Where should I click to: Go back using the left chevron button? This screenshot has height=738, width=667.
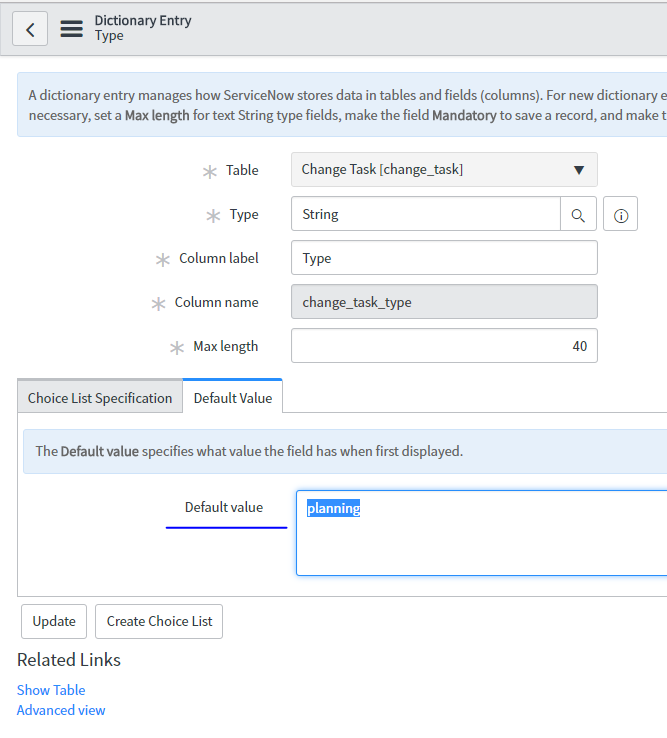(30, 29)
